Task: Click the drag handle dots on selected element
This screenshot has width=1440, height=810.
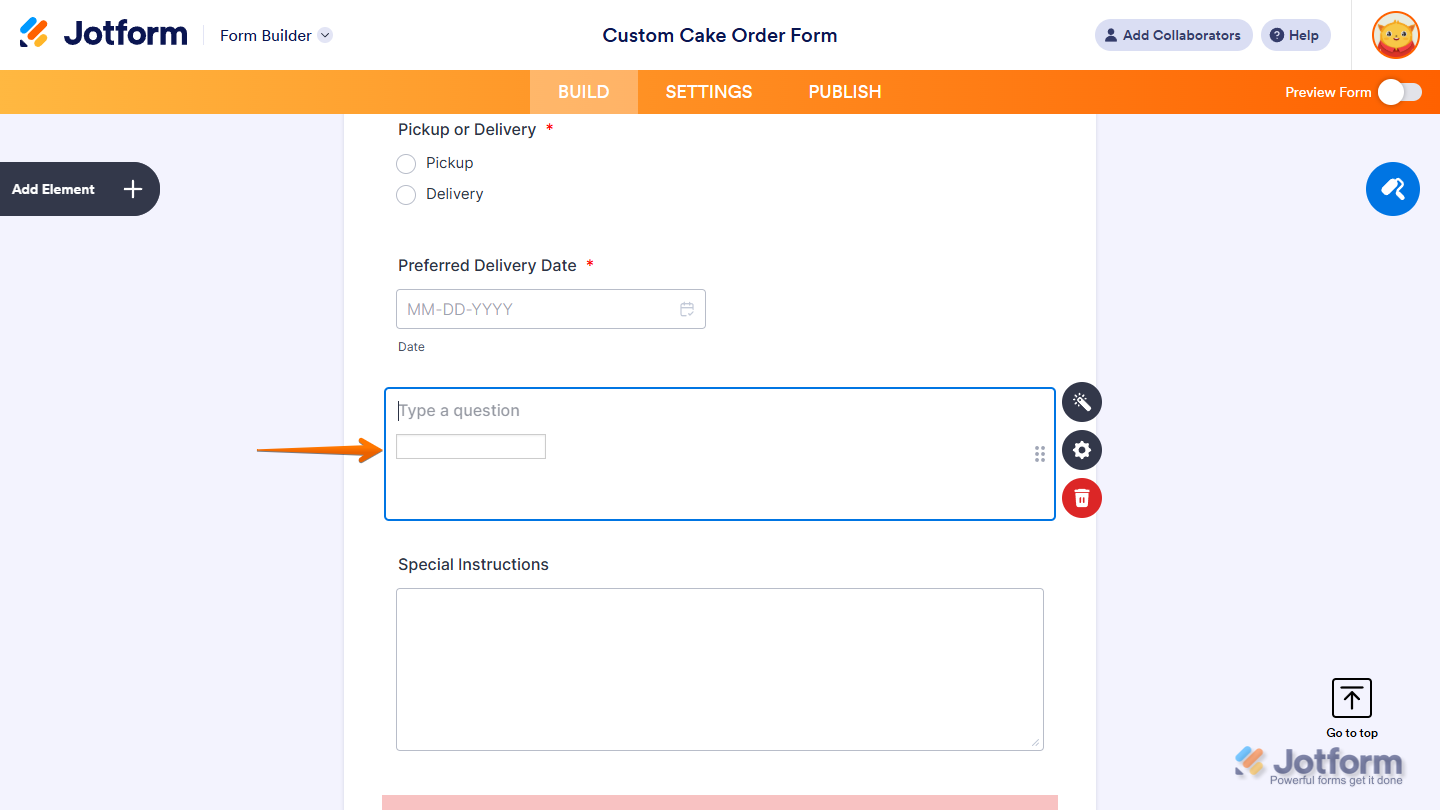Action: pyautogui.click(x=1039, y=453)
